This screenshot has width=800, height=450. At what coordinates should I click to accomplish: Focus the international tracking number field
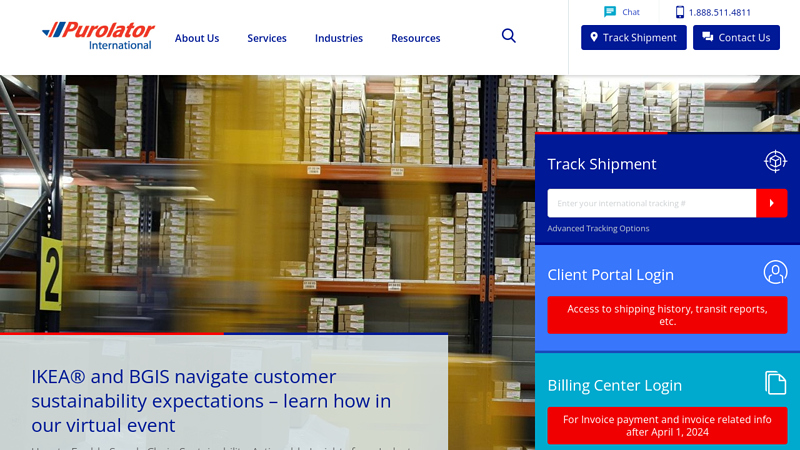[x=652, y=203]
